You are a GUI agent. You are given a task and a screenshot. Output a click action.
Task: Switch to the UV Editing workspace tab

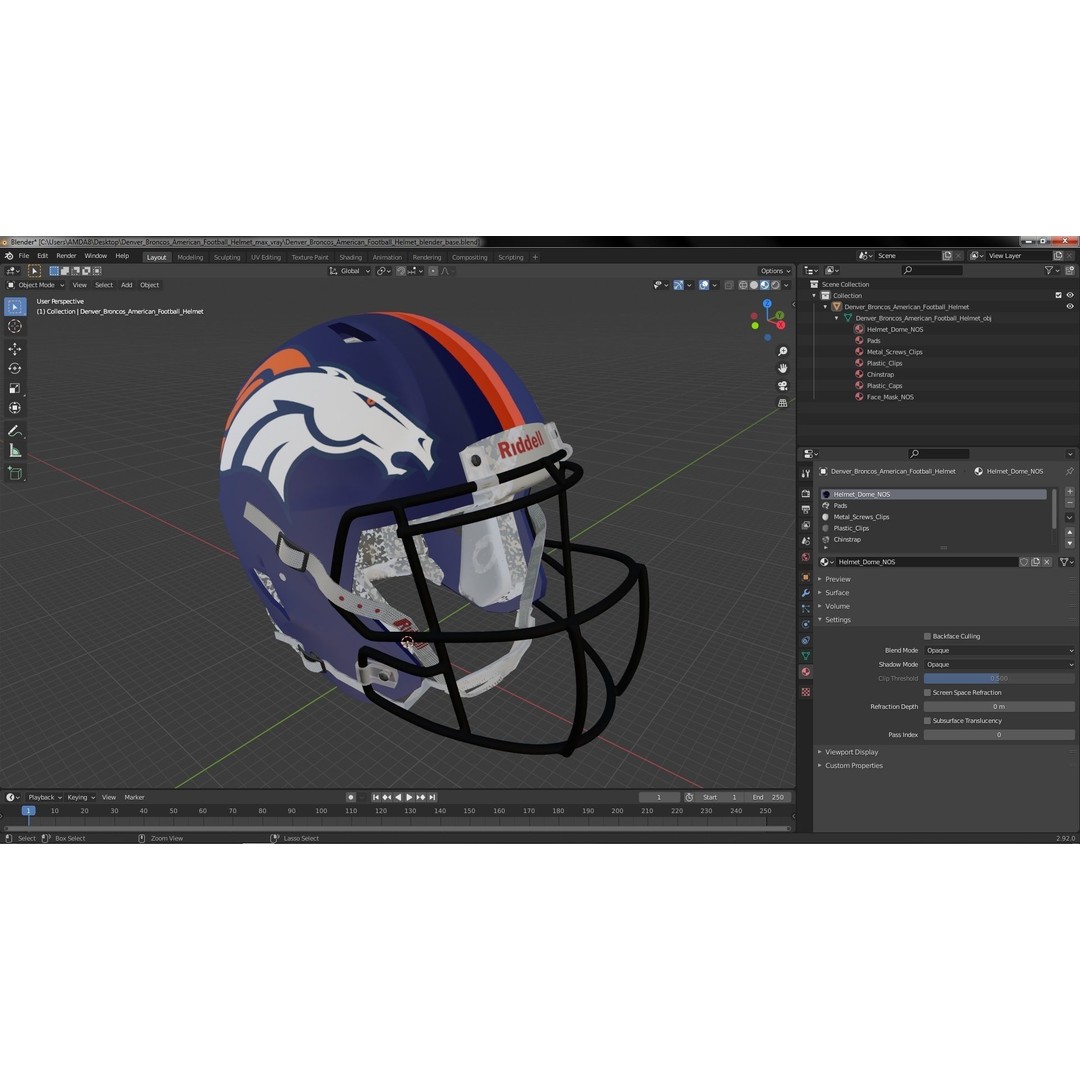point(266,258)
